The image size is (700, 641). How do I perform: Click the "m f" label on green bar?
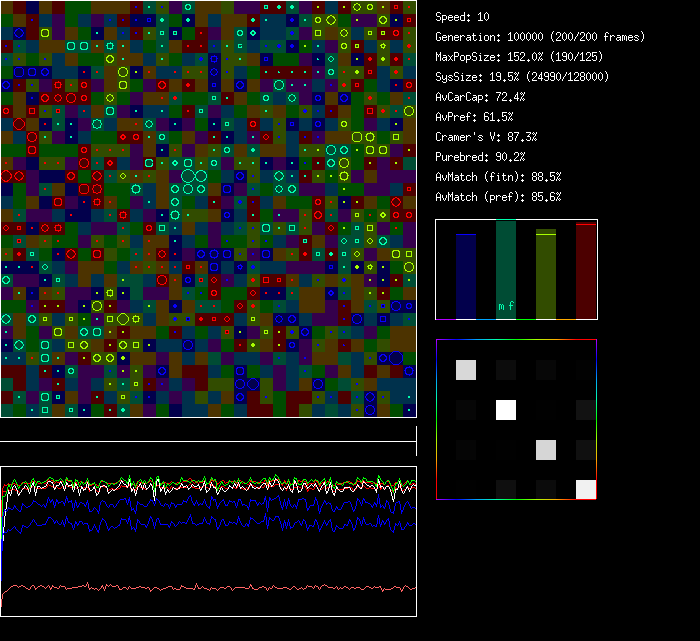[506, 306]
